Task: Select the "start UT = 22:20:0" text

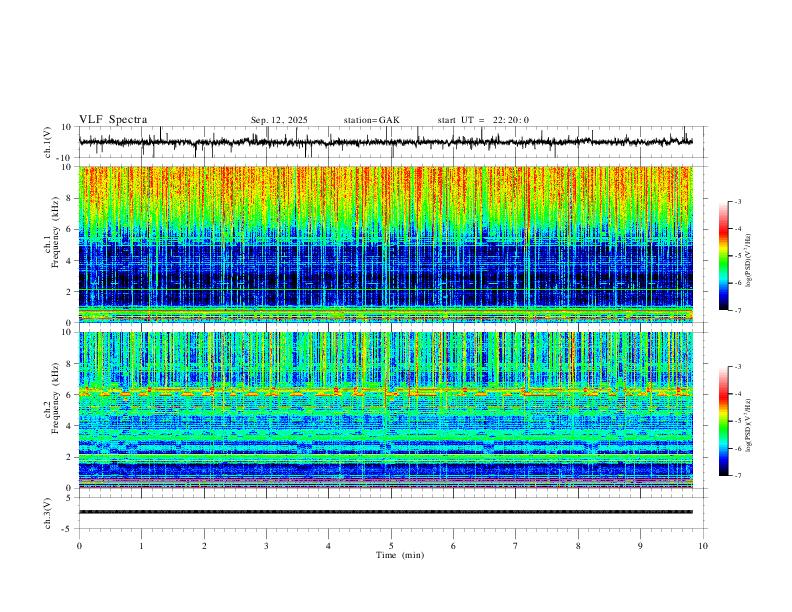Action: pos(483,120)
